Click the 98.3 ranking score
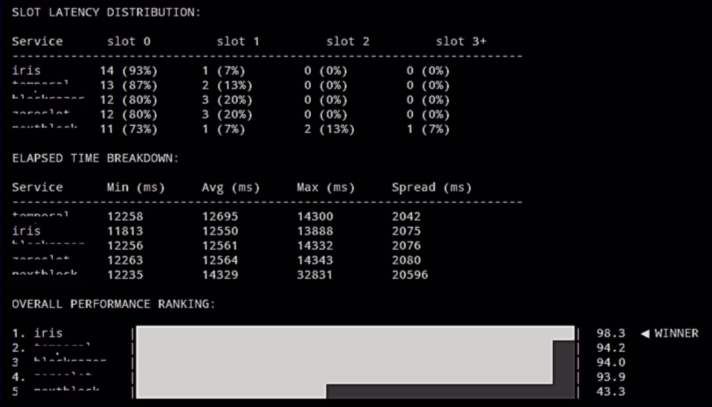The image size is (712, 407). tap(611, 333)
